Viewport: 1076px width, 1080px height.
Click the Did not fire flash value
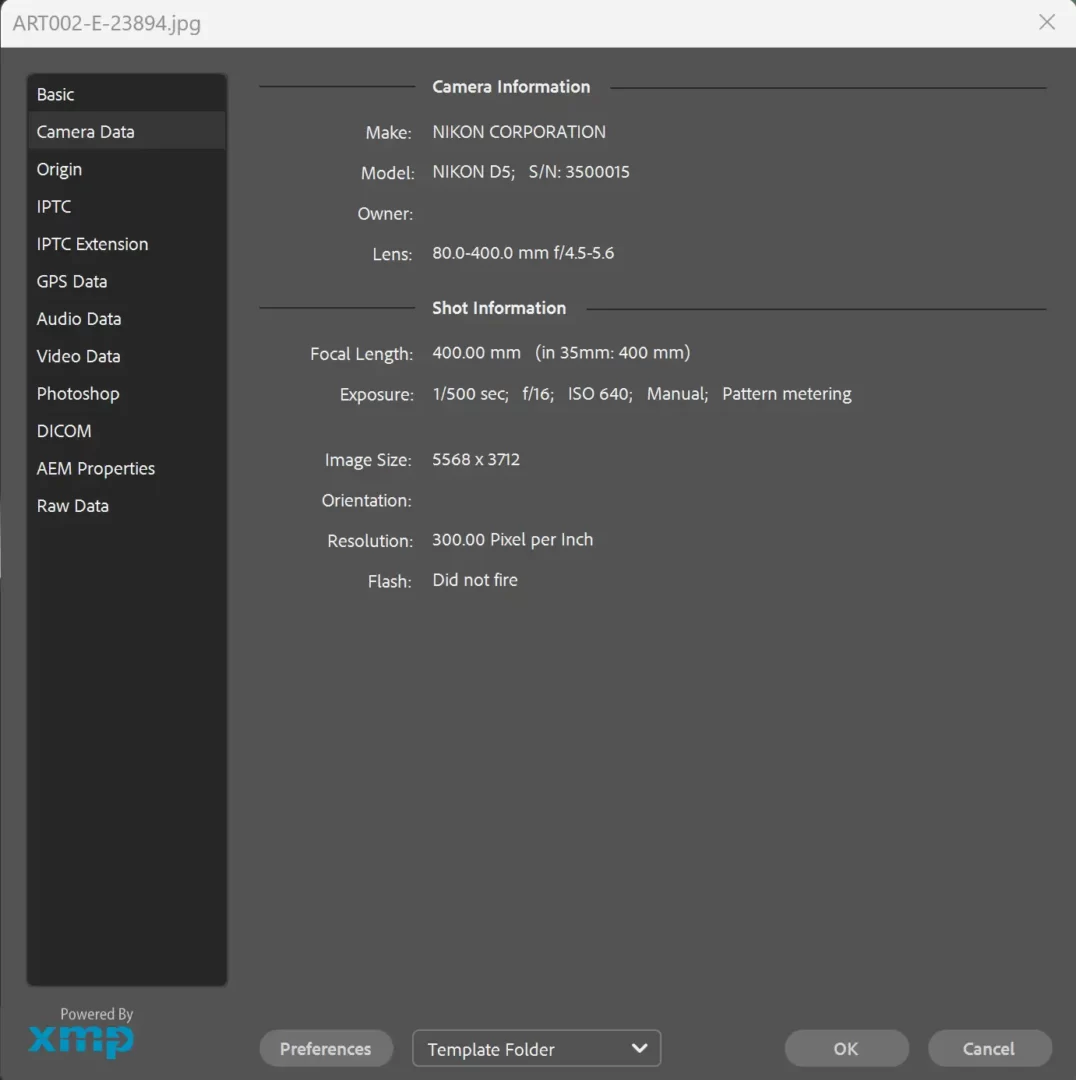click(475, 580)
